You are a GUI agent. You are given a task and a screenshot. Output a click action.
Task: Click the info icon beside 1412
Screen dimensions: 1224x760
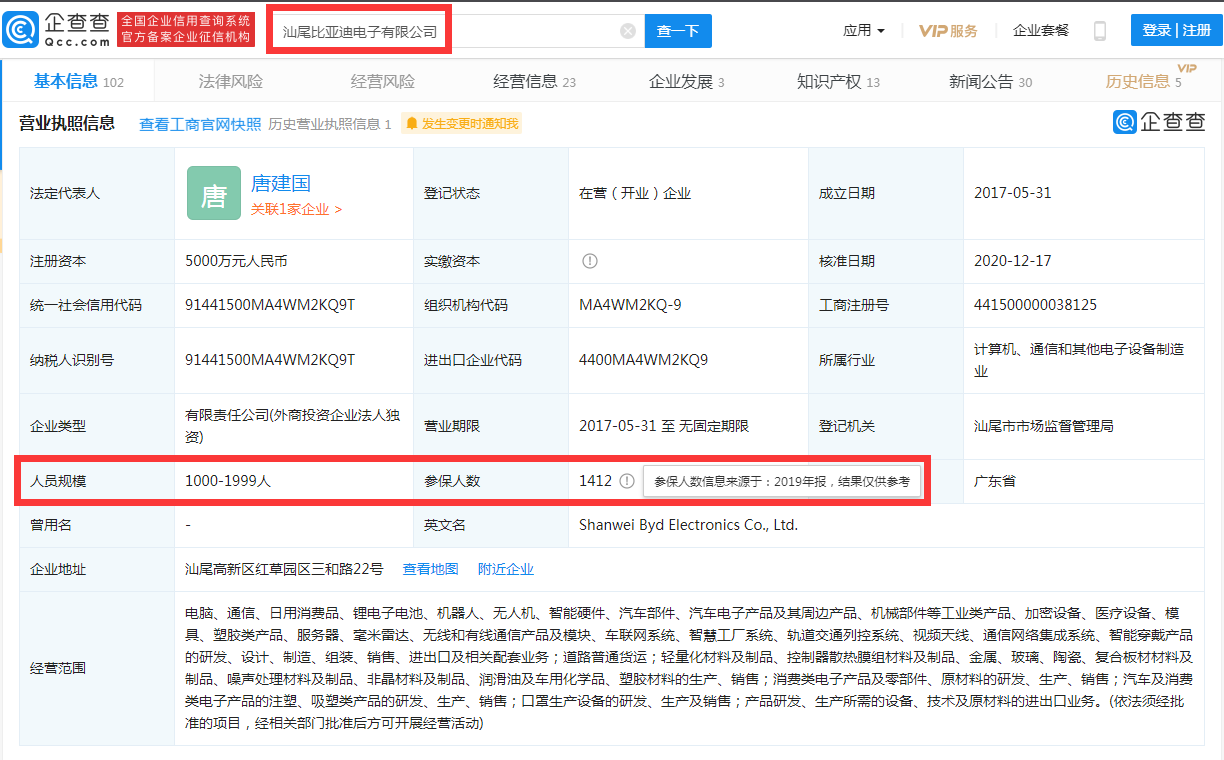click(627, 481)
